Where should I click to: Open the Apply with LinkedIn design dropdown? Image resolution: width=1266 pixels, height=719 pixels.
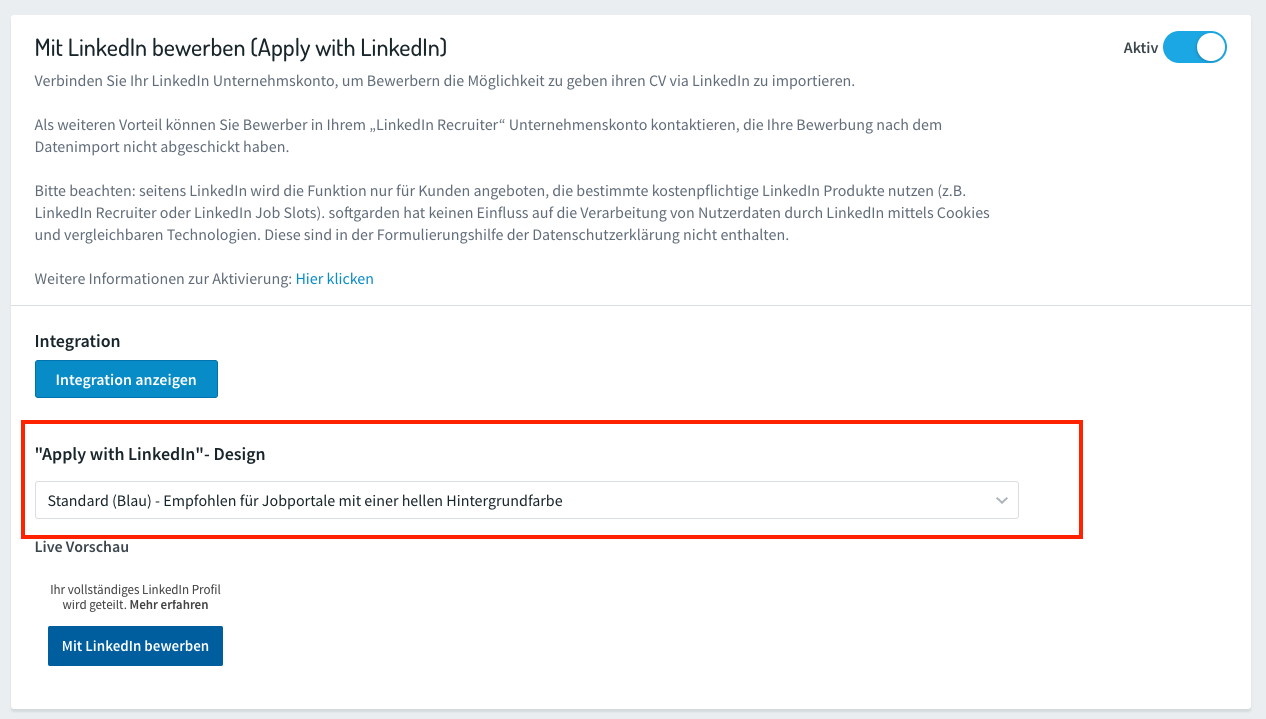[x=527, y=500]
